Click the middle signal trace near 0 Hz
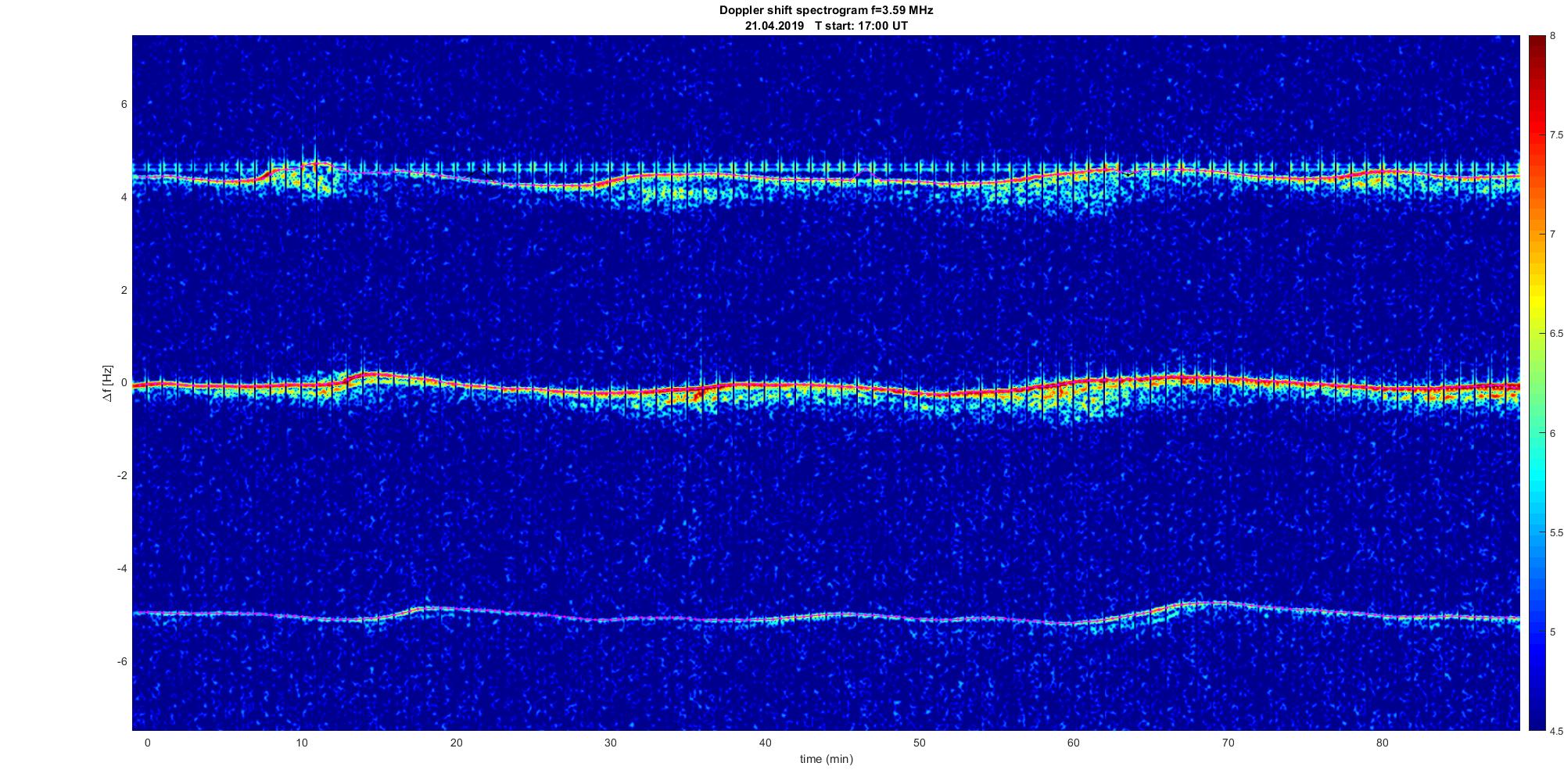The width and height of the screenshot is (1564, 784). pyautogui.click(x=826, y=386)
